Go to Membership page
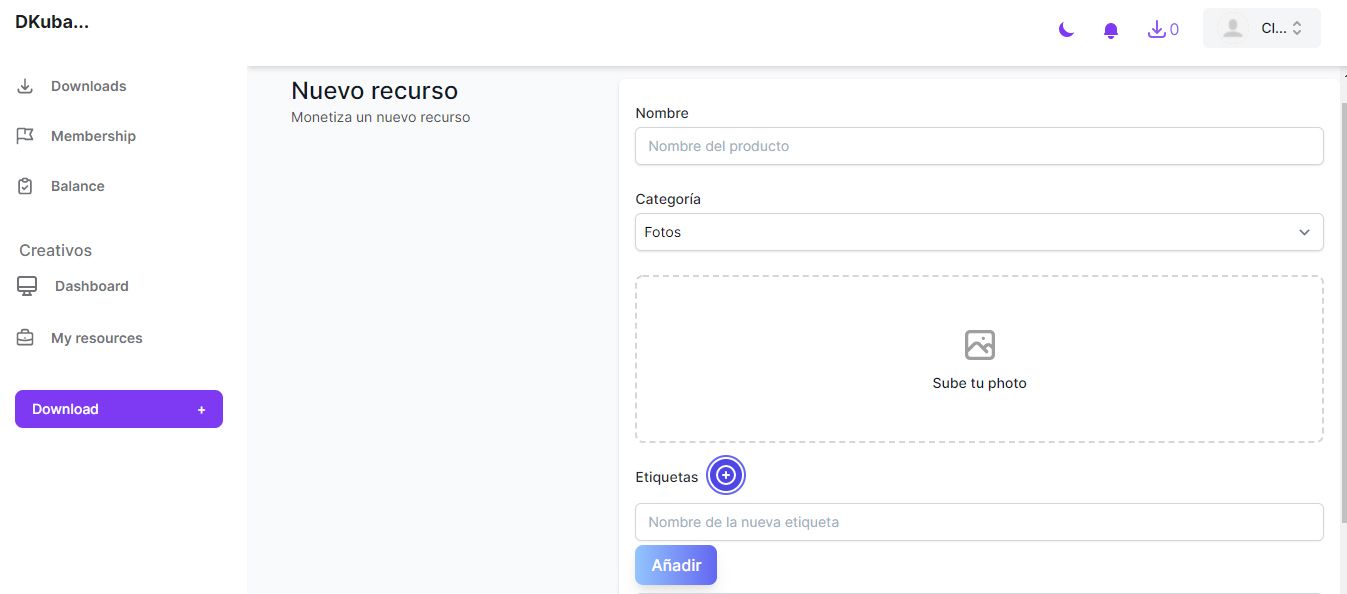 point(93,136)
